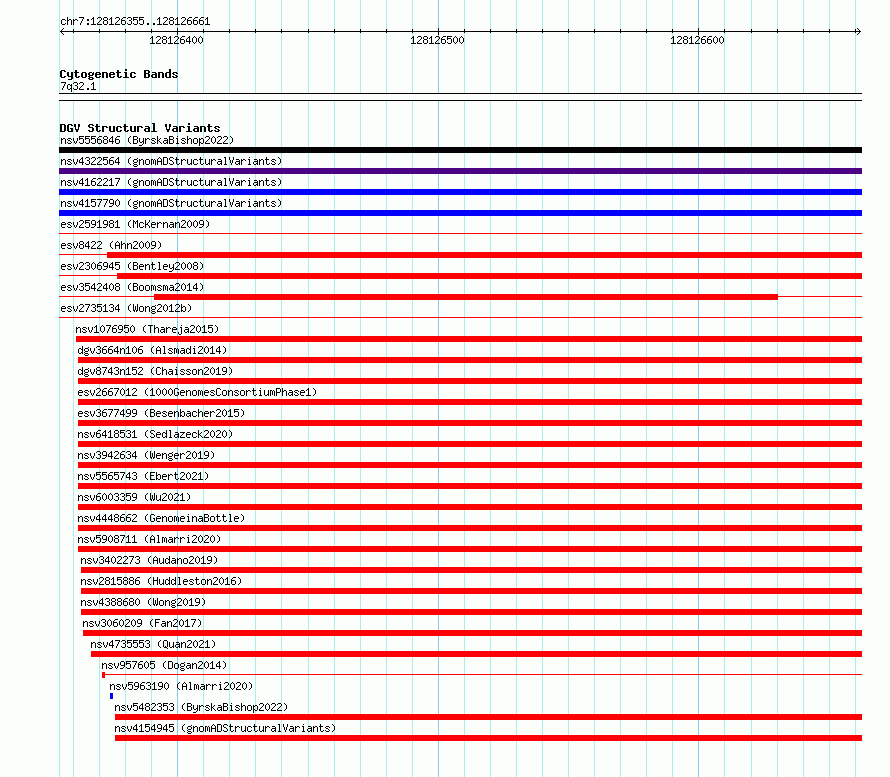Select the red nsv4735553 variant bar
This screenshot has width=890, height=777.
click(x=476, y=654)
